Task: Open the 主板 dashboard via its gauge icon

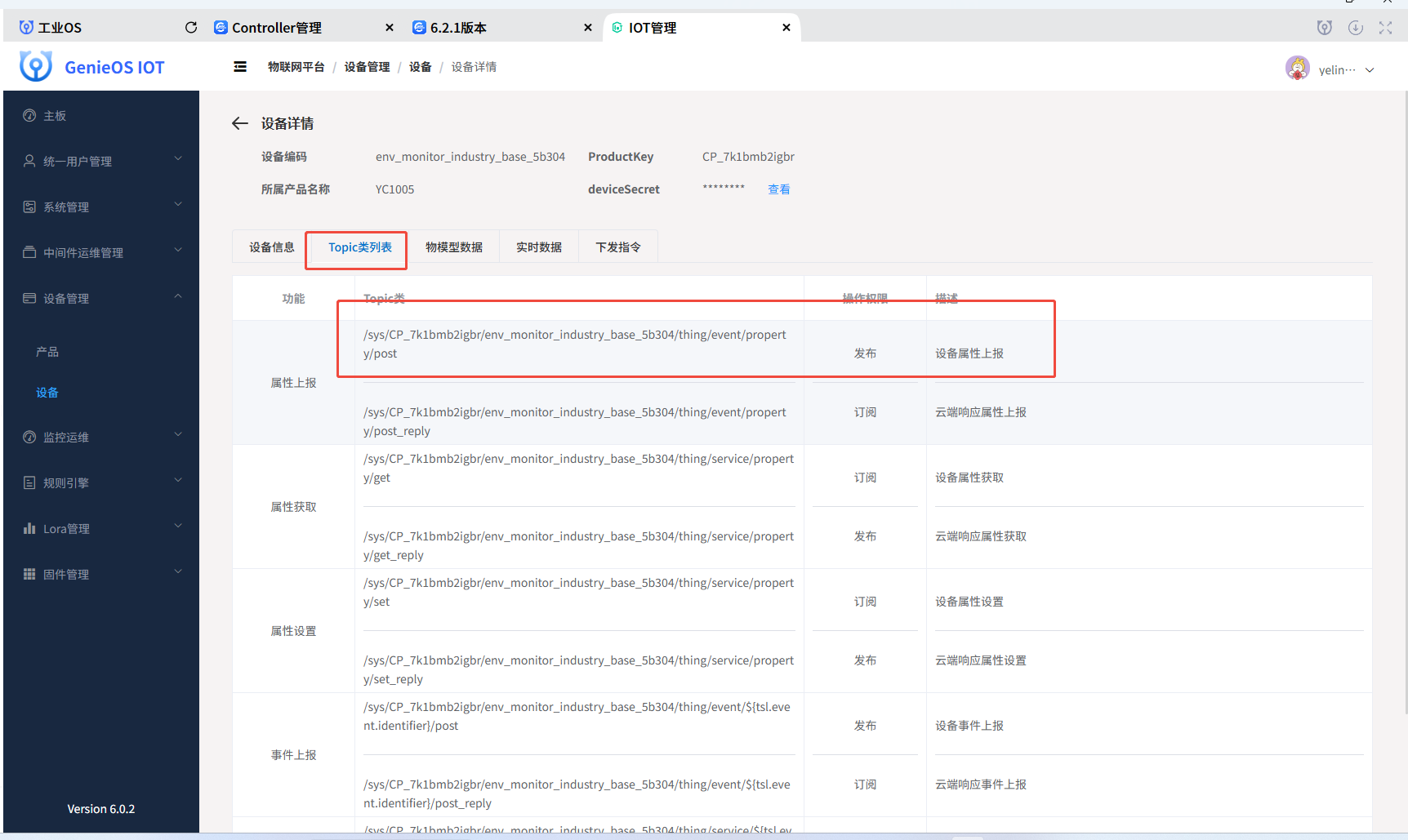Action: (x=30, y=115)
